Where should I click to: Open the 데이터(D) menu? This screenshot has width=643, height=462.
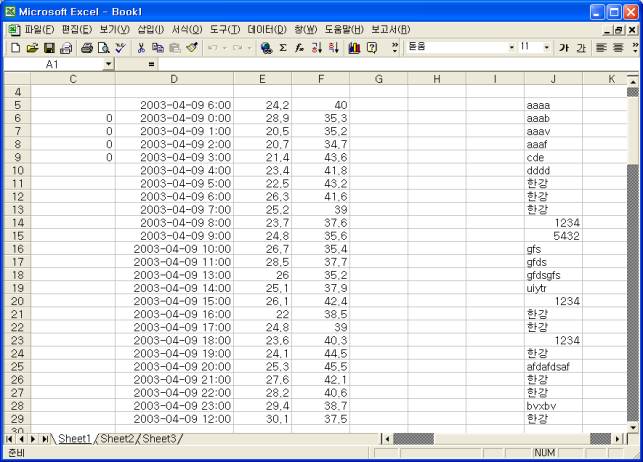265,30
